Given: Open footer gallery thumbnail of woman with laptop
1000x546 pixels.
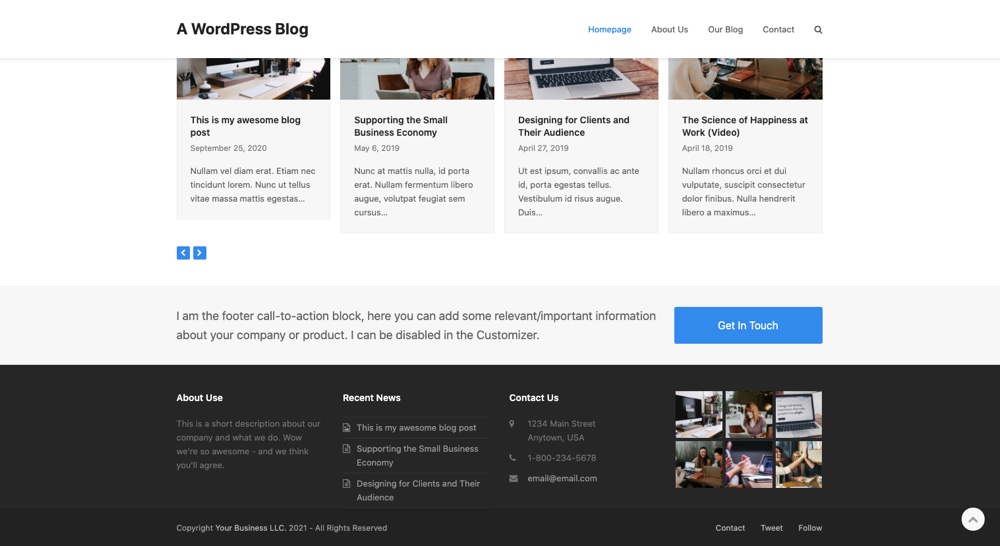Looking at the screenshot, I should pyautogui.click(x=749, y=415).
